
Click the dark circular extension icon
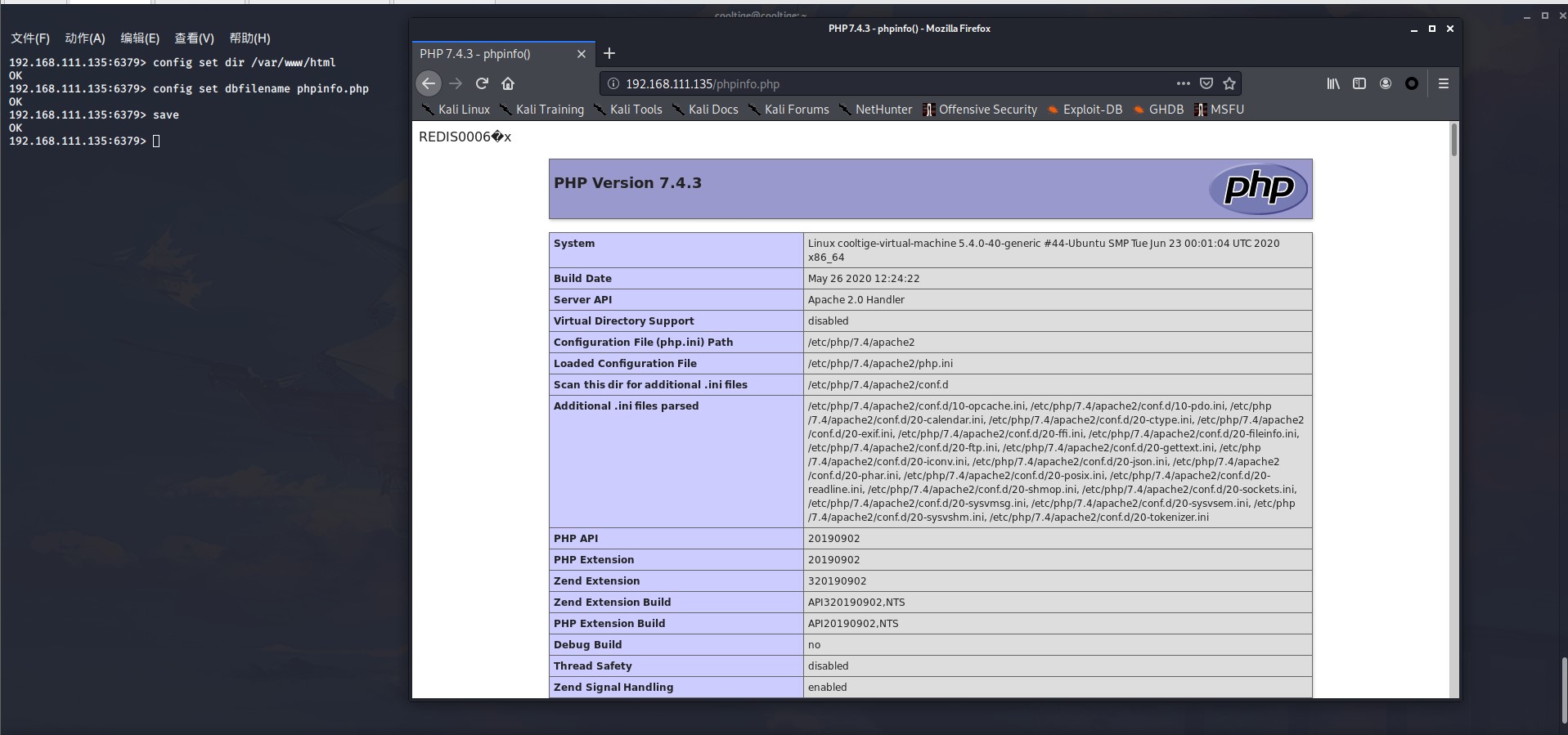click(x=1412, y=83)
